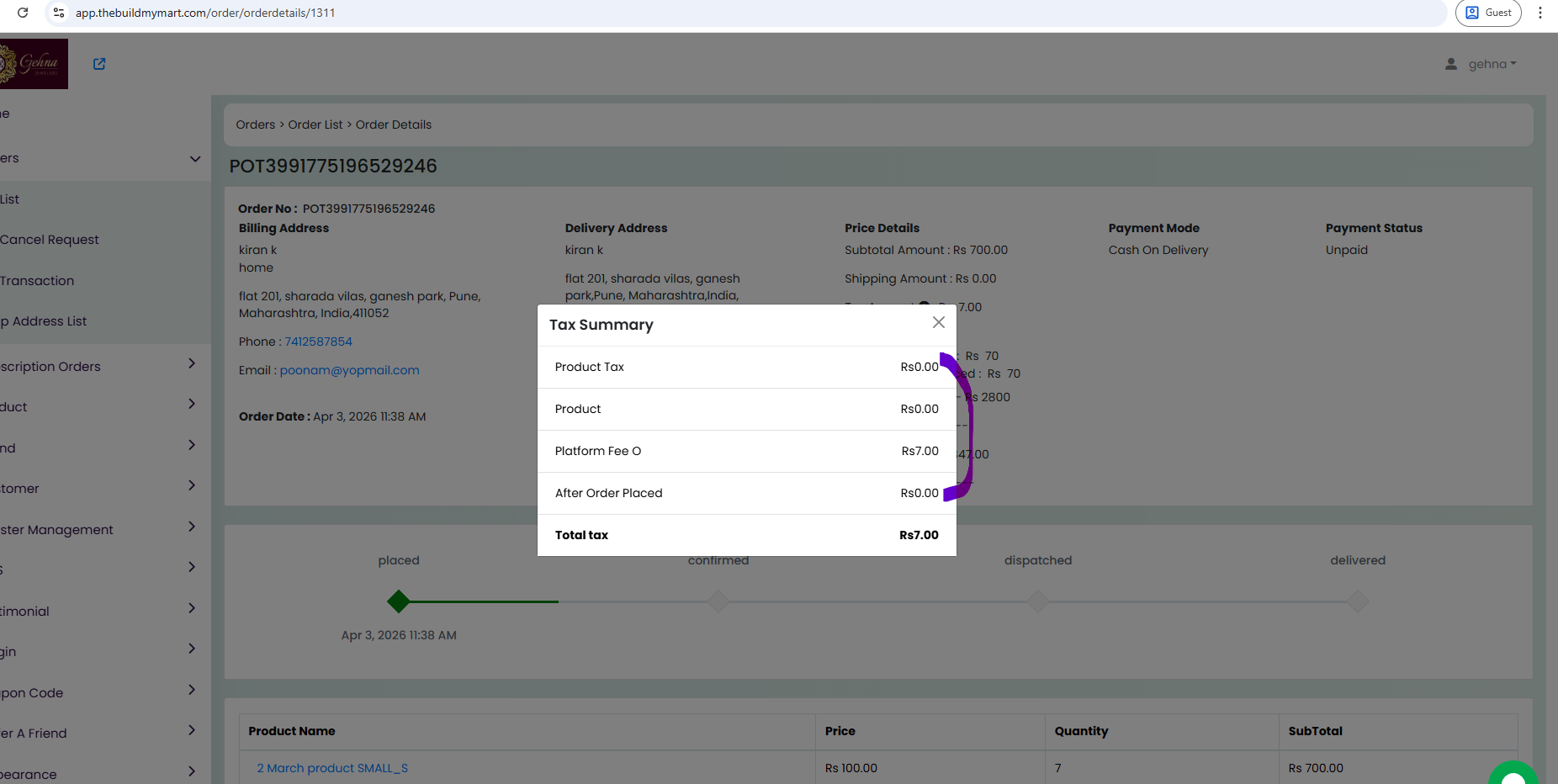
Task: Click the delivered status diamond marker
Action: [x=1358, y=601]
